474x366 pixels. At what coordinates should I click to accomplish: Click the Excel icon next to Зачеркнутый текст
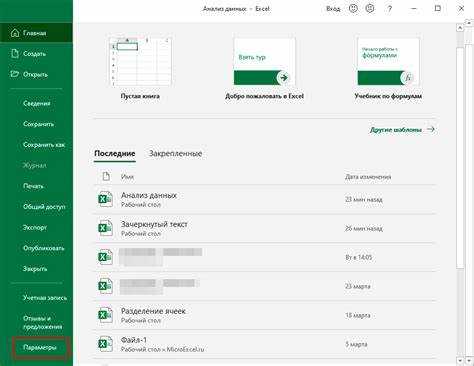point(105,228)
